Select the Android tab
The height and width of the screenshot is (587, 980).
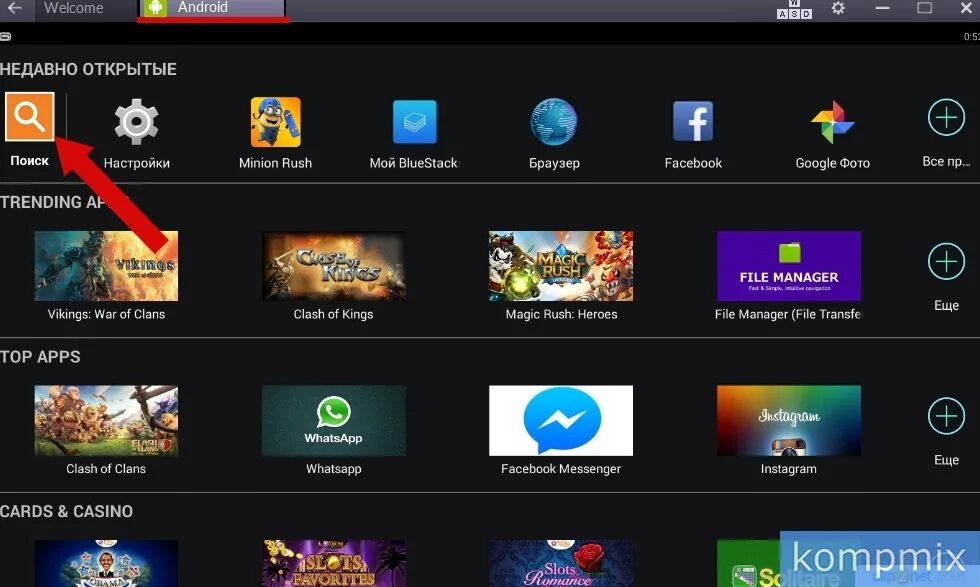coord(212,9)
